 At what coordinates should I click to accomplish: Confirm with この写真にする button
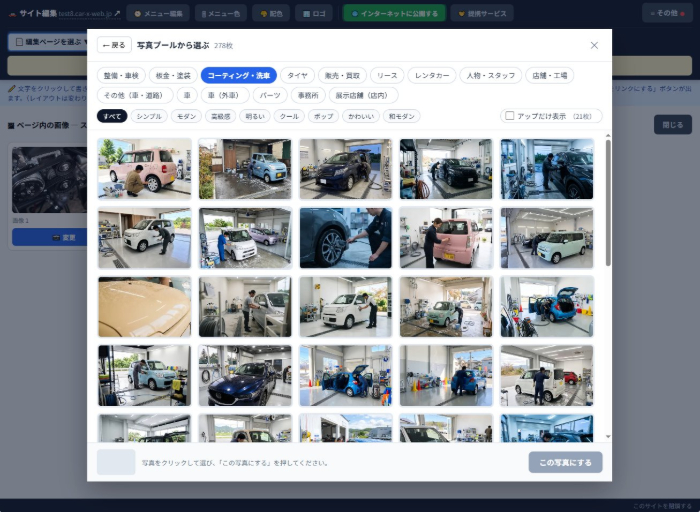pyautogui.click(x=565, y=462)
